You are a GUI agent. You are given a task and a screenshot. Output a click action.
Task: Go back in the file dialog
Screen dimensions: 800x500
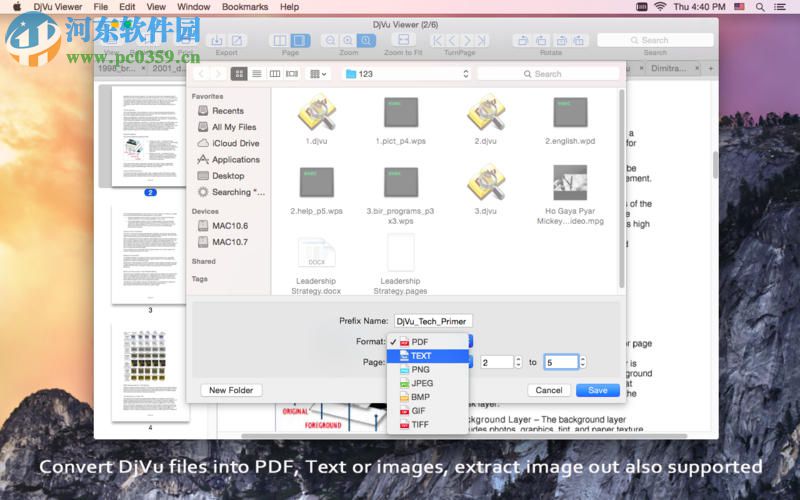[x=202, y=74]
